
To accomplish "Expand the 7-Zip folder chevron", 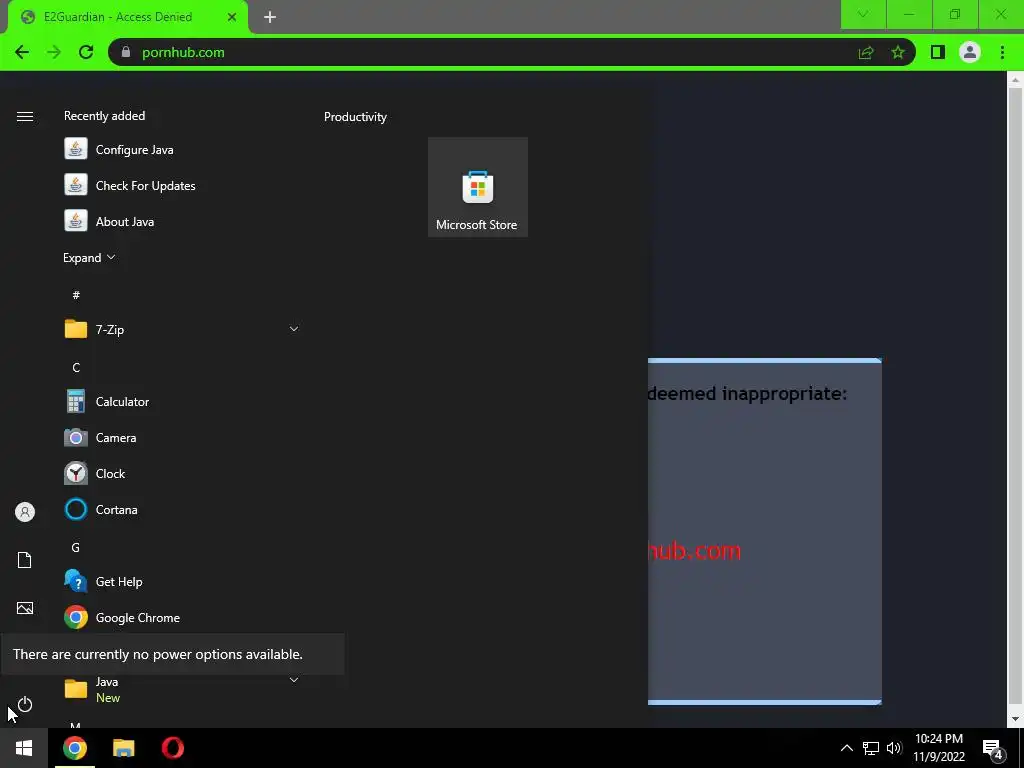I will click(x=294, y=329).
